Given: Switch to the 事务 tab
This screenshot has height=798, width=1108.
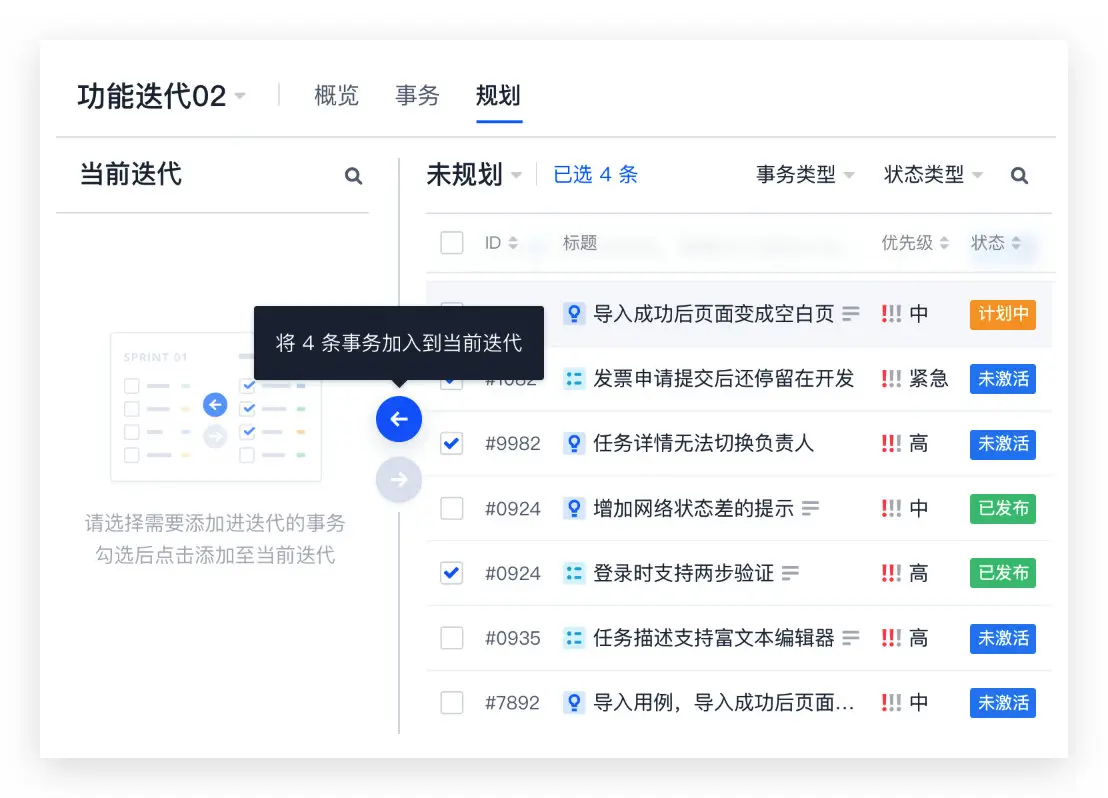Looking at the screenshot, I should pyautogui.click(x=416, y=96).
